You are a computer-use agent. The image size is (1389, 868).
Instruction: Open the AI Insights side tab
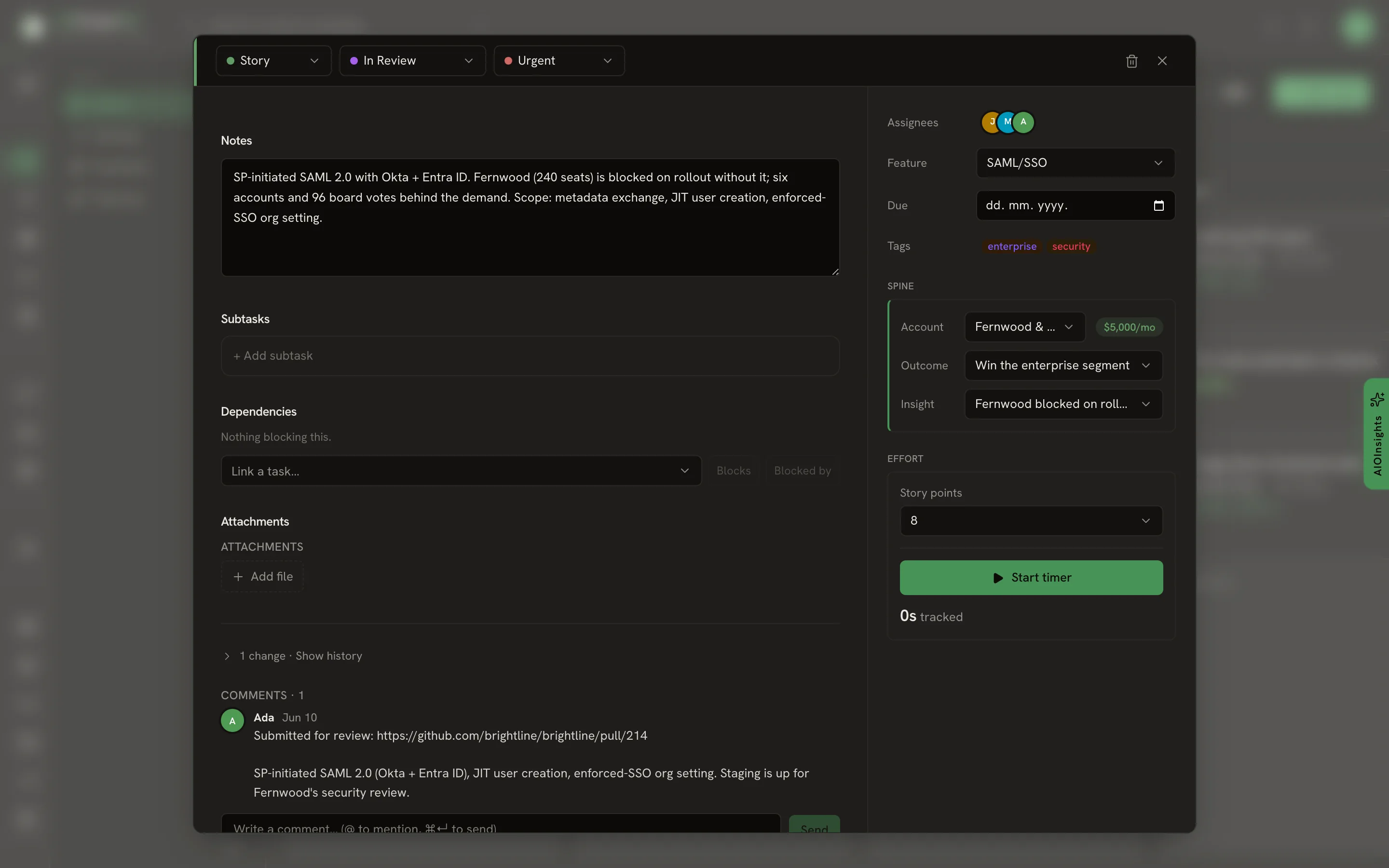coord(1376,434)
